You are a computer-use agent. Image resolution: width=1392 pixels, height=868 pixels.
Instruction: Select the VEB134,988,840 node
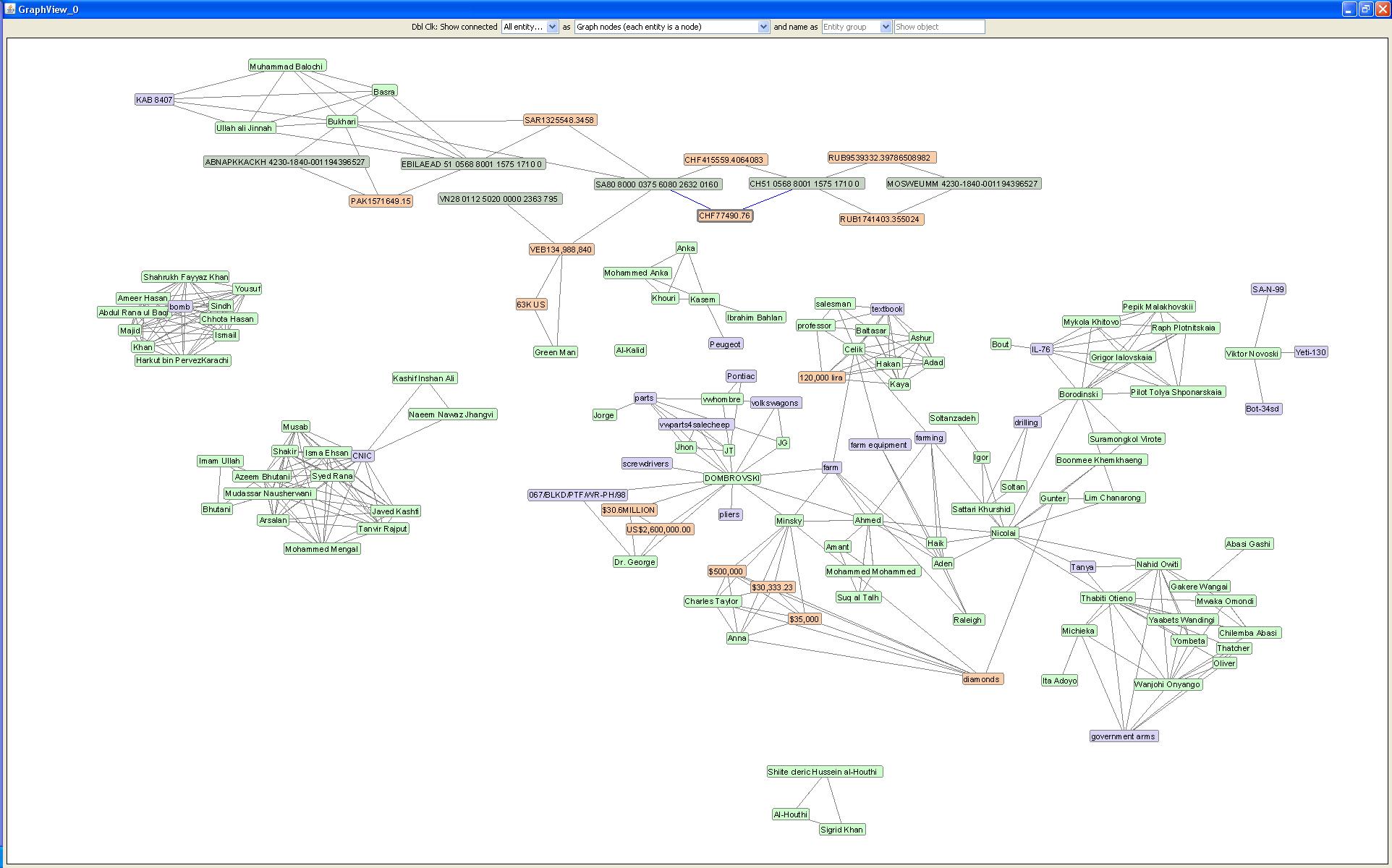coord(561,250)
